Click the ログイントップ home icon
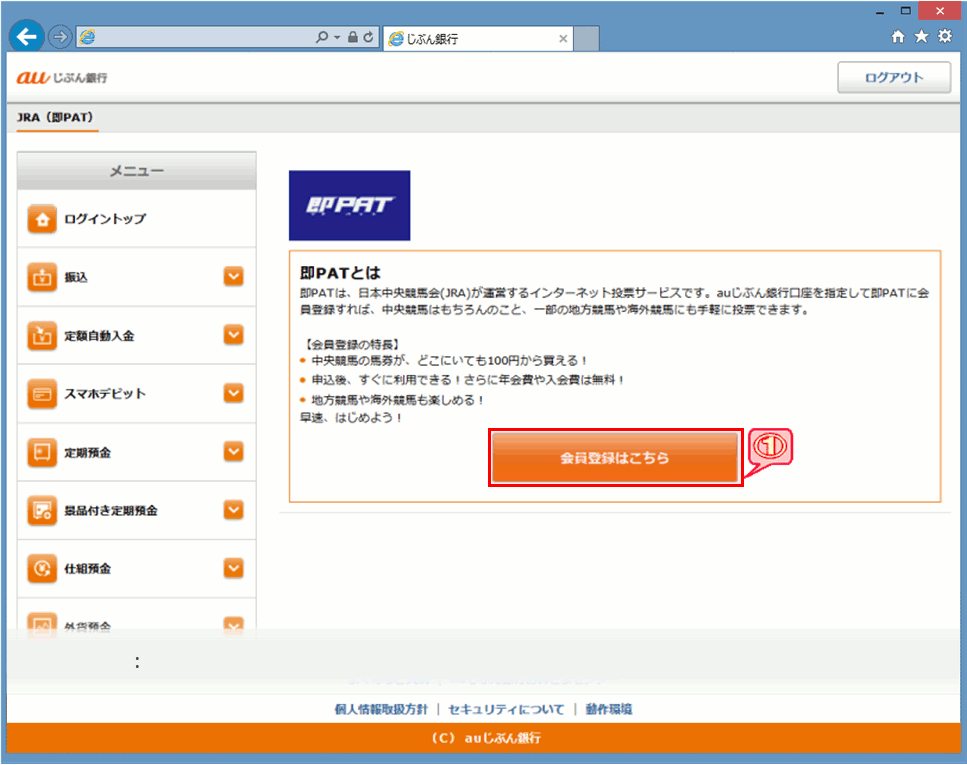 [x=42, y=219]
